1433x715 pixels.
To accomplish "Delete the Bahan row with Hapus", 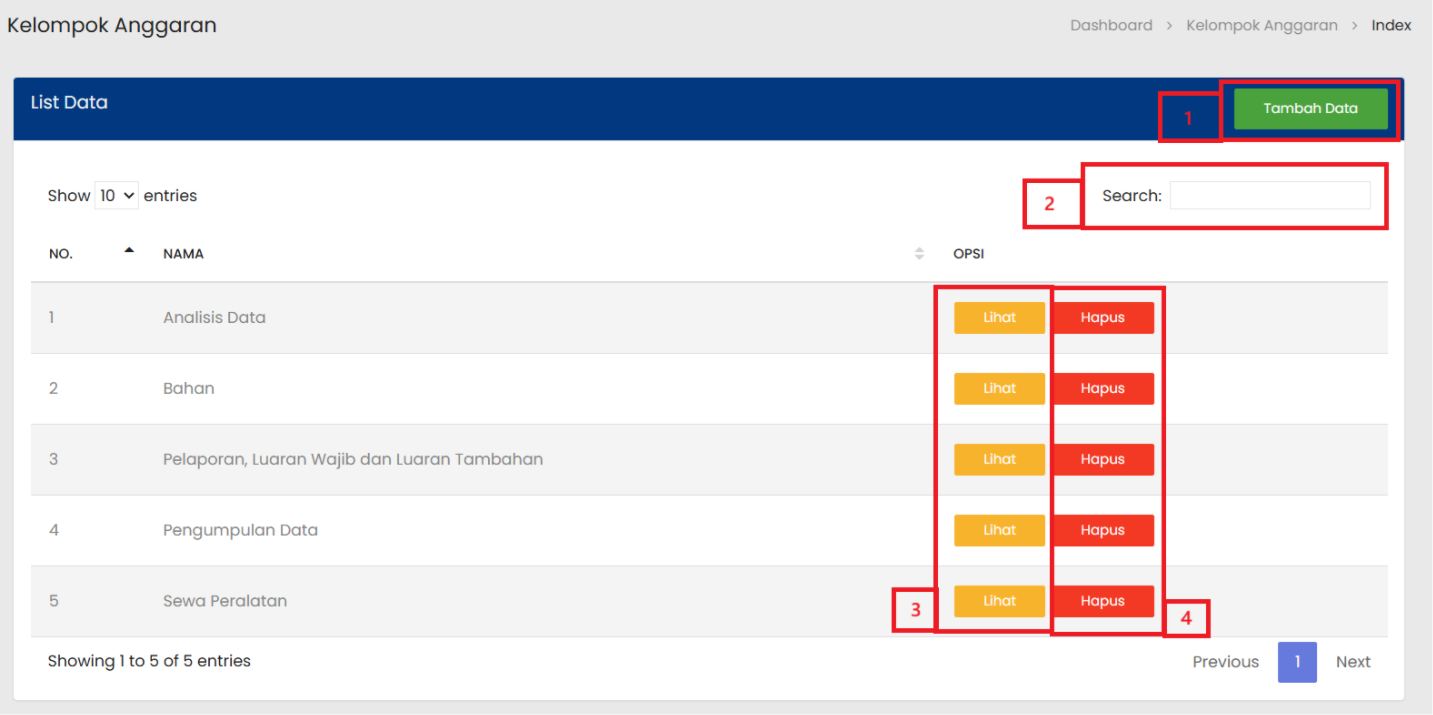I will click(1102, 389).
